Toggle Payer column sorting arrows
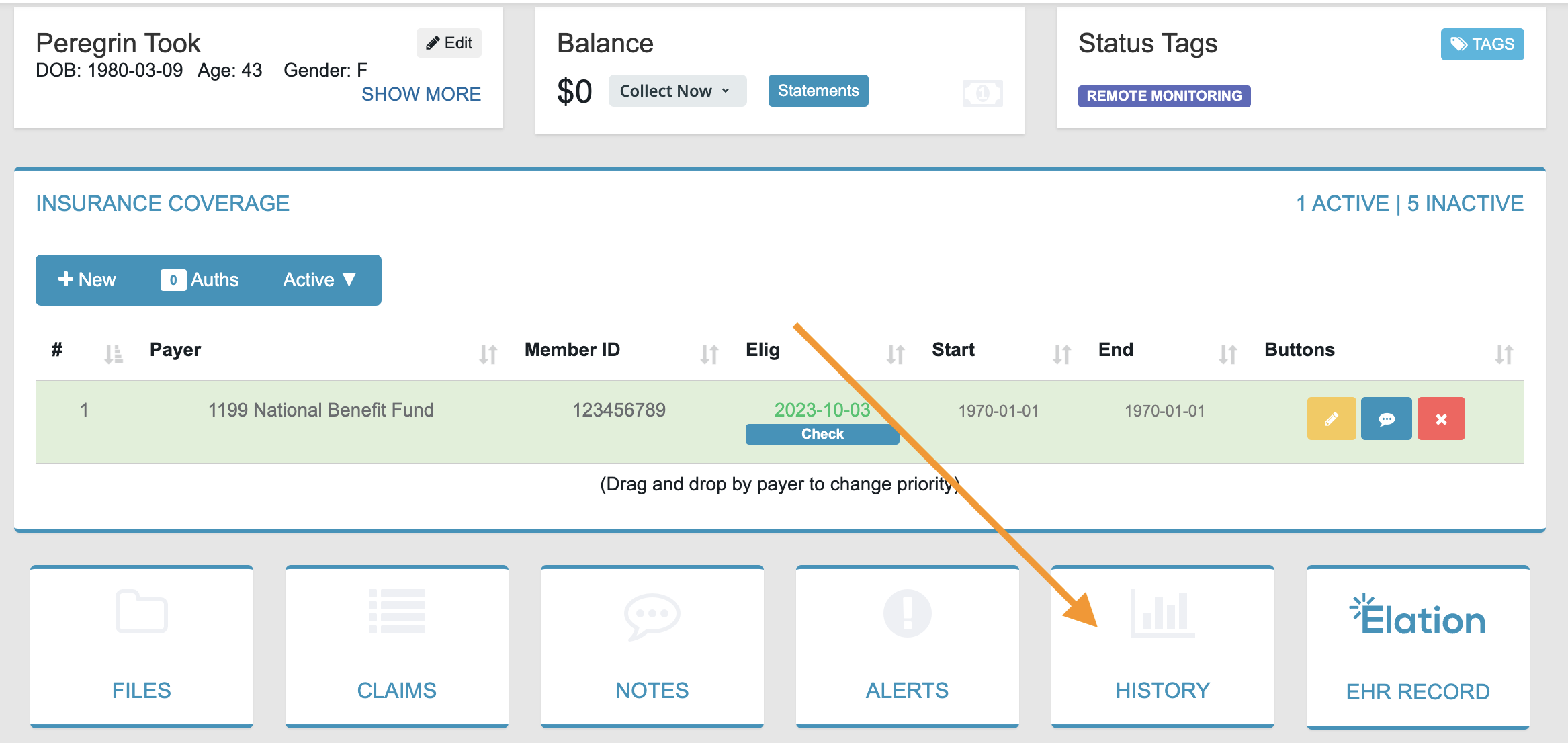This screenshot has width=1568, height=743. (488, 351)
